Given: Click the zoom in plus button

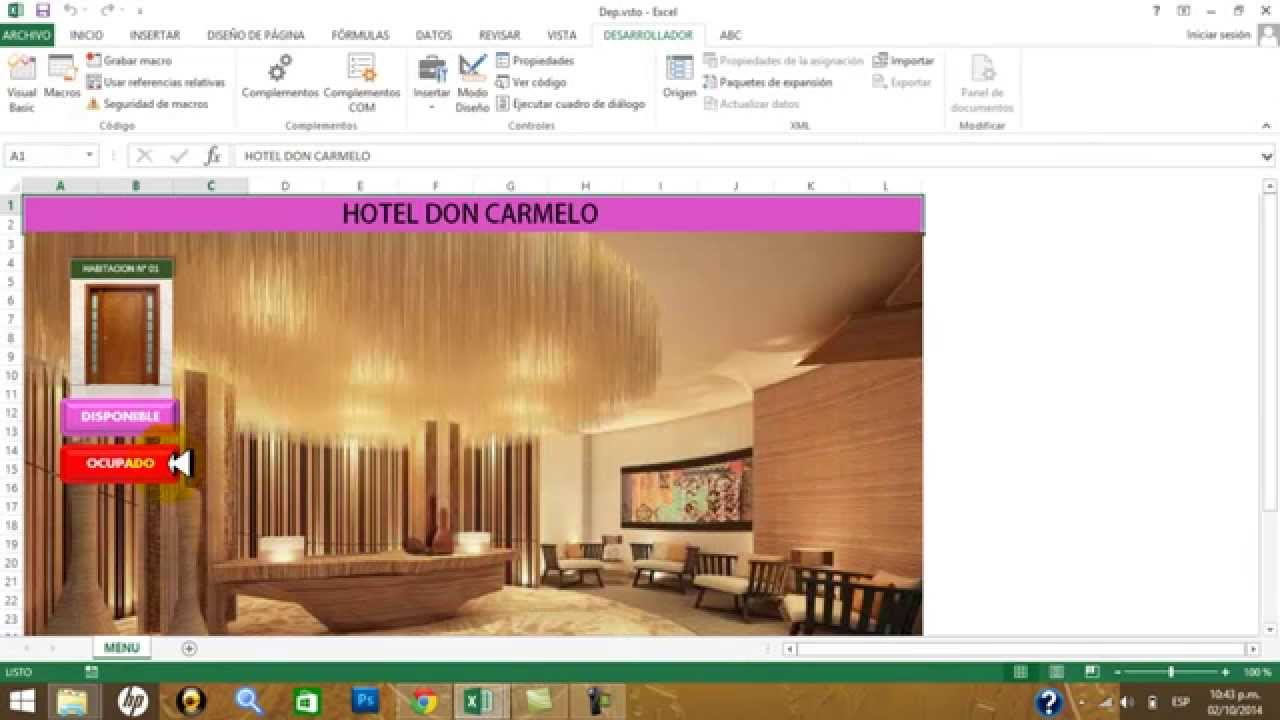Looking at the screenshot, I should pyautogui.click(x=1225, y=672).
